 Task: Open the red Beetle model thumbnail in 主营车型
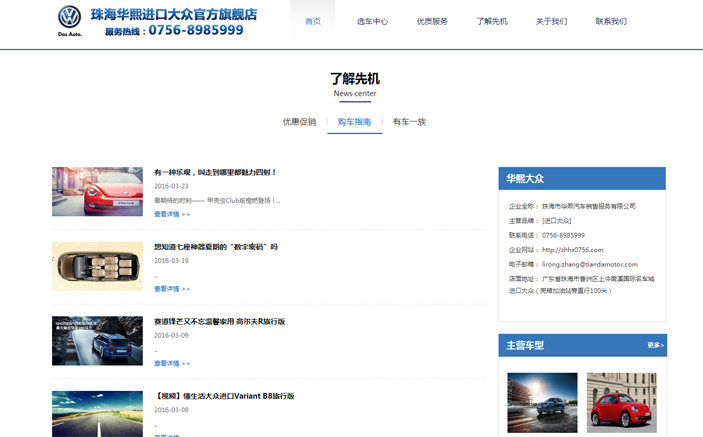click(621, 402)
